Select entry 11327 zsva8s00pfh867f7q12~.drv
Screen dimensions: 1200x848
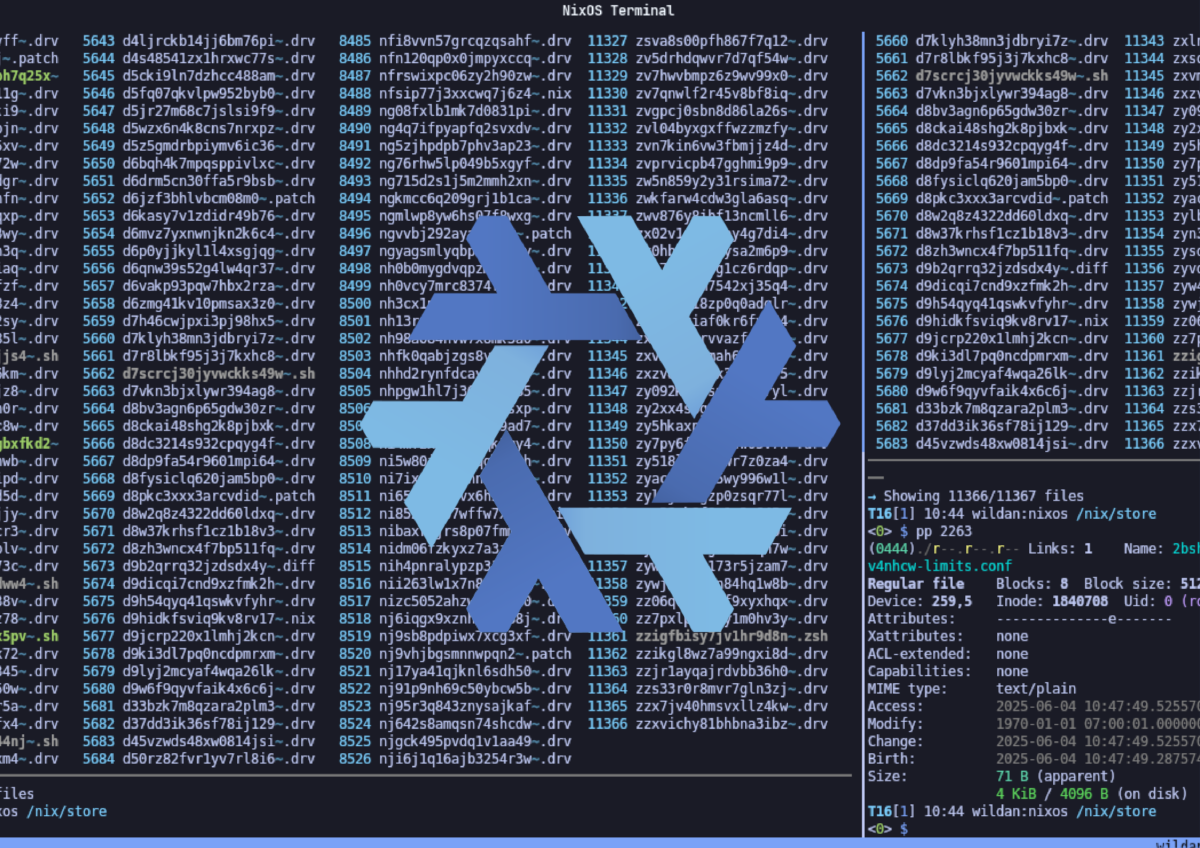[707, 42]
